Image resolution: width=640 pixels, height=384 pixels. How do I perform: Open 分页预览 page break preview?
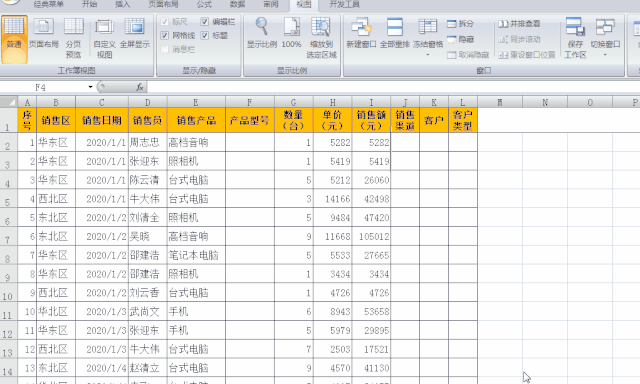pos(73,38)
